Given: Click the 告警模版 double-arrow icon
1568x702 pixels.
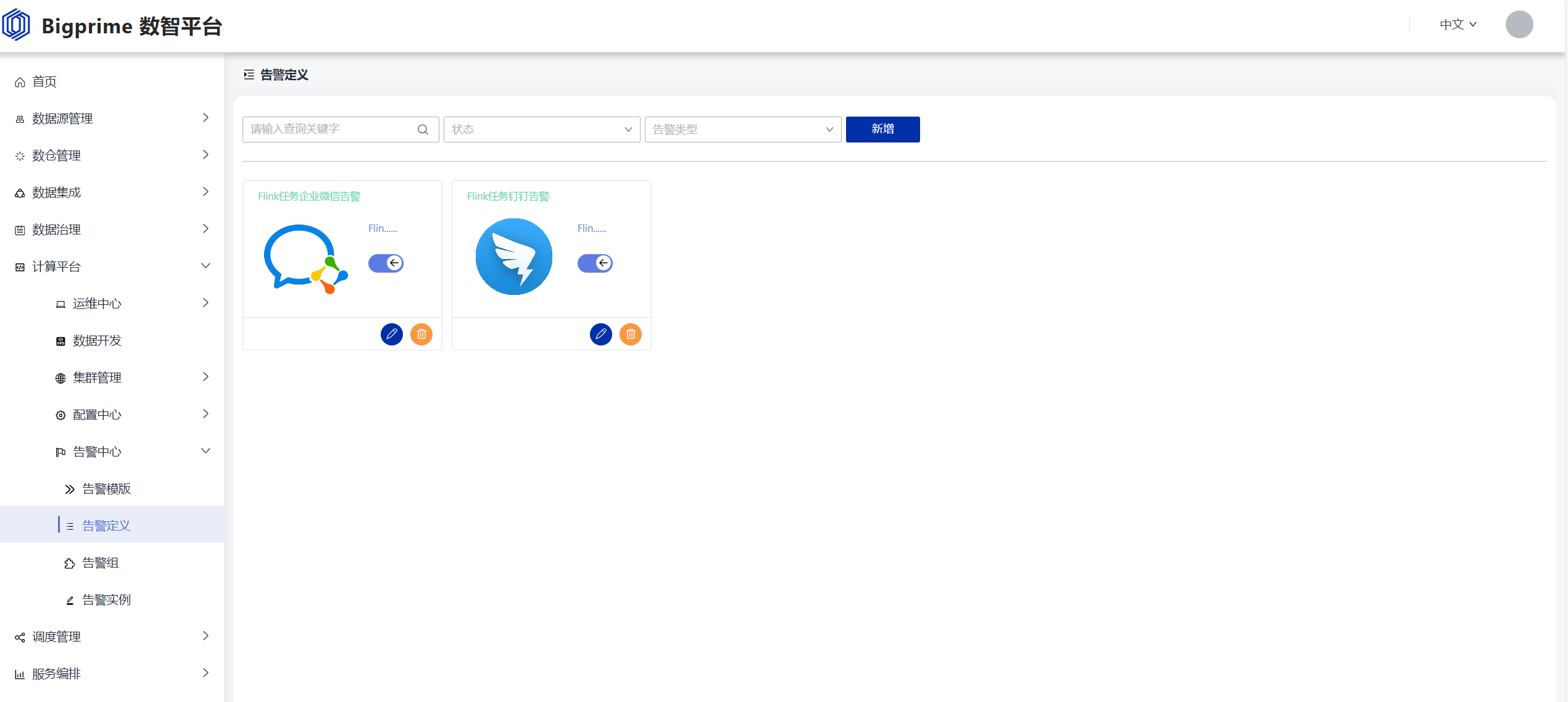Looking at the screenshot, I should pyautogui.click(x=70, y=489).
